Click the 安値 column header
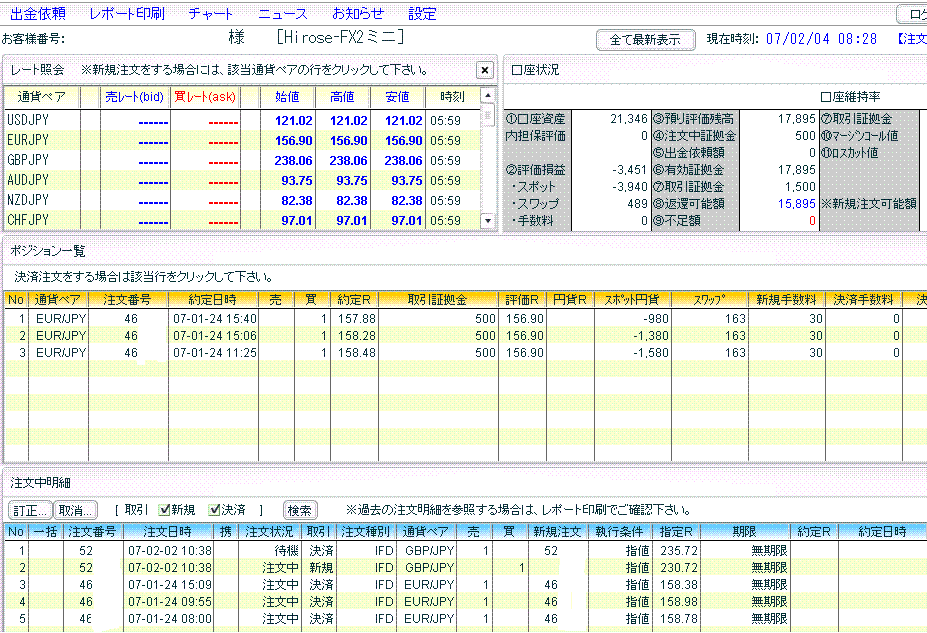The width and height of the screenshot is (927, 633). [397, 97]
